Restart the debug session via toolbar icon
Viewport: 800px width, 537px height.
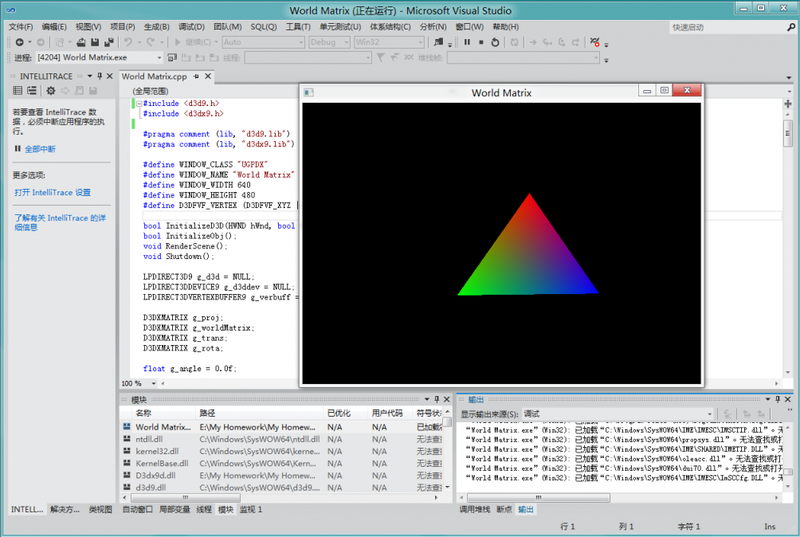[497, 42]
